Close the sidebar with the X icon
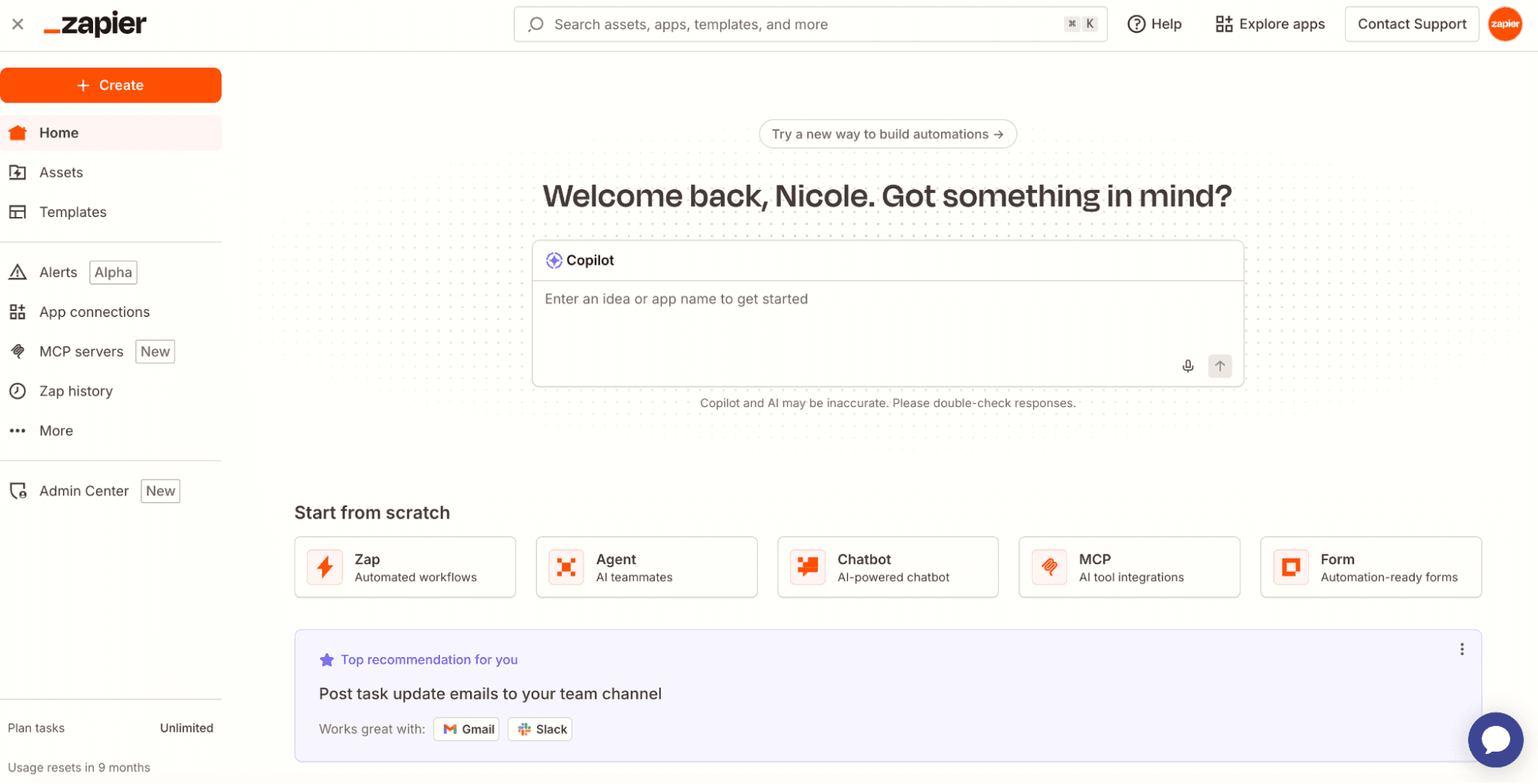Viewport: 1538px width, 784px height. click(x=18, y=24)
